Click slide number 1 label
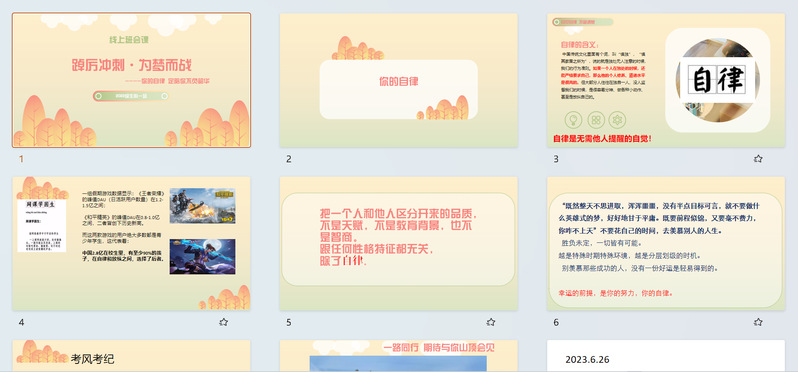The image size is (798, 372). (21, 159)
